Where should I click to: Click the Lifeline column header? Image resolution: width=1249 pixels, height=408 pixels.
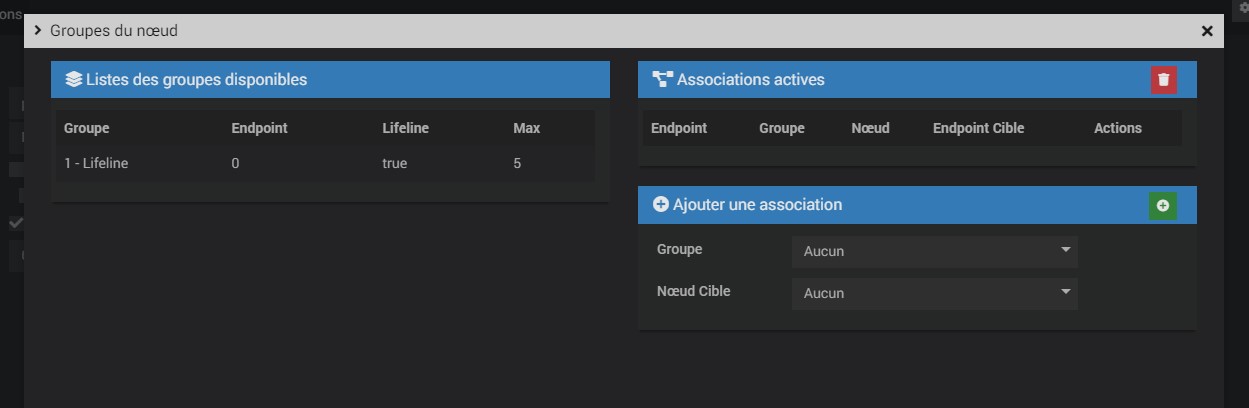(x=405, y=128)
